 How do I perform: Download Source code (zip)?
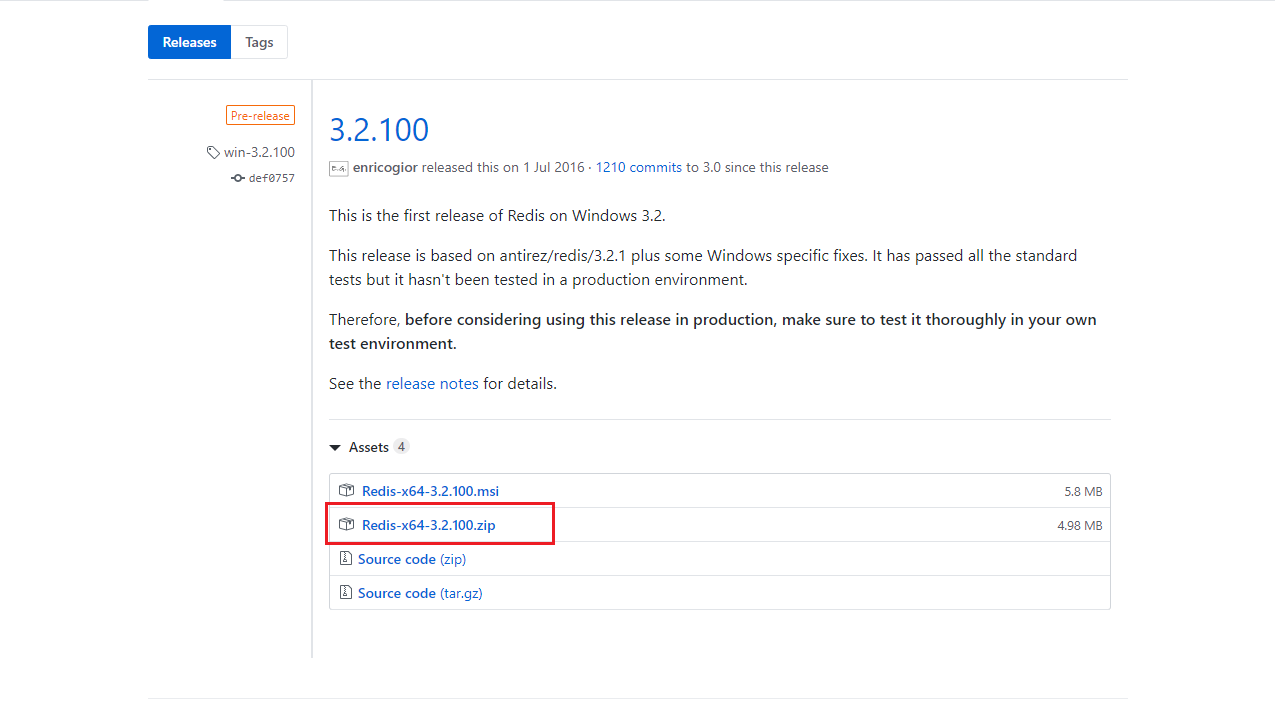pos(412,559)
